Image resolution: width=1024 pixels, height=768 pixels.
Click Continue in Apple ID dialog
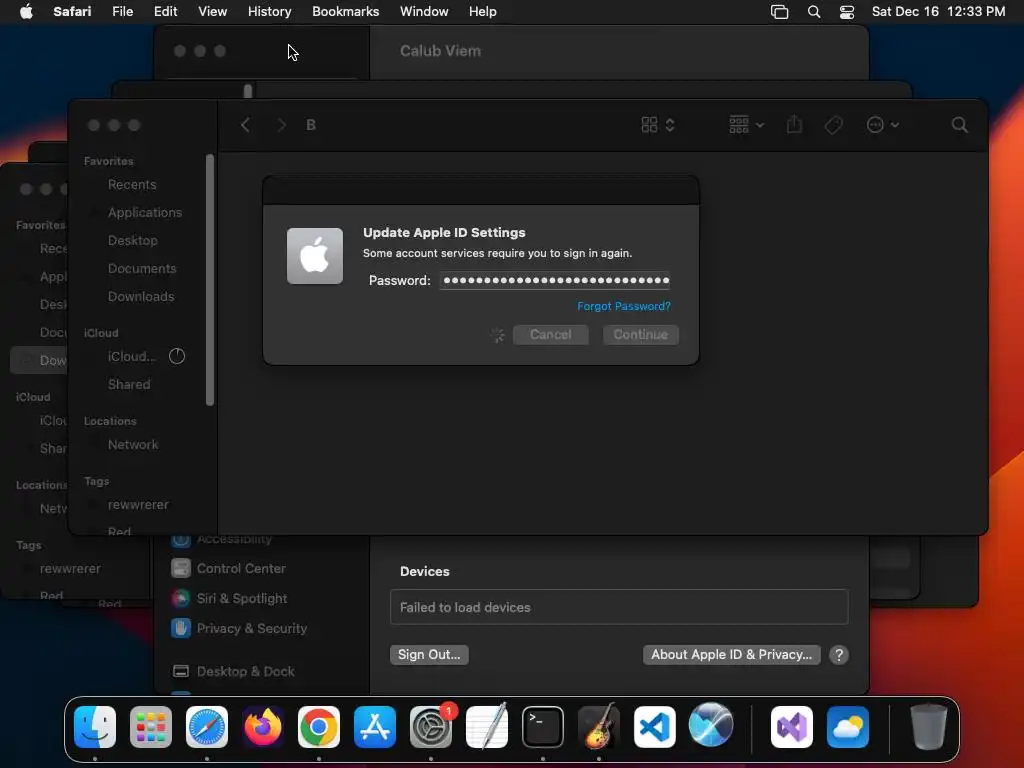(x=641, y=334)
